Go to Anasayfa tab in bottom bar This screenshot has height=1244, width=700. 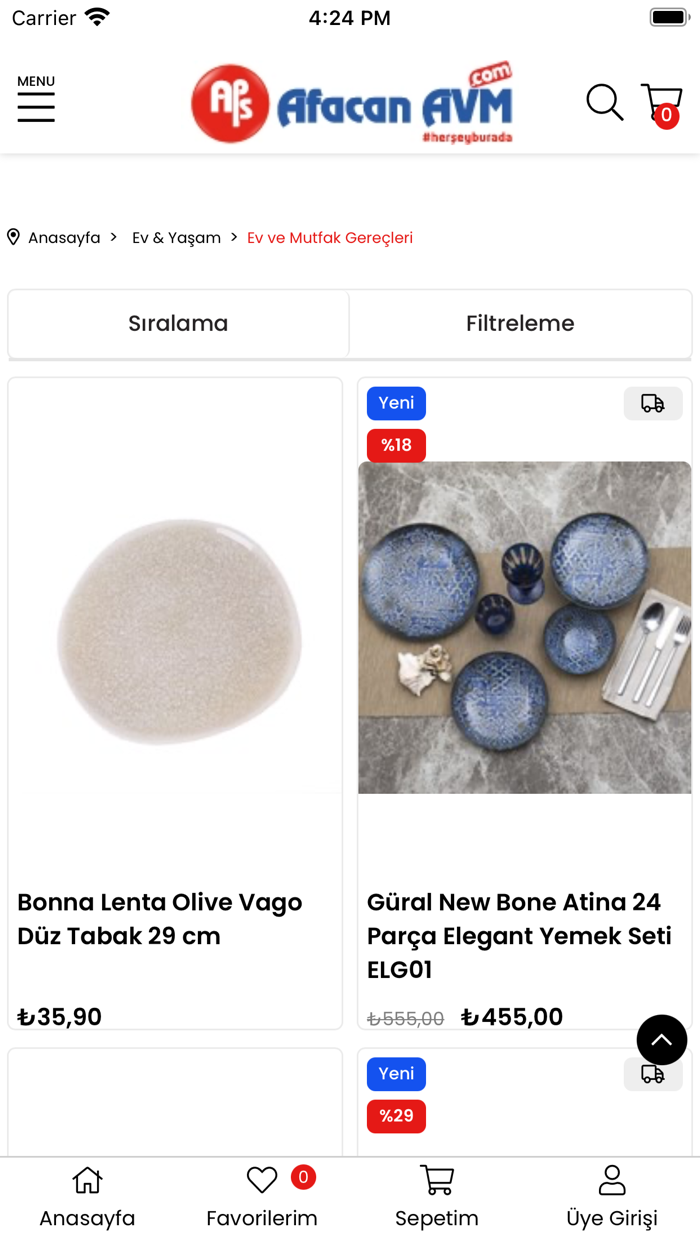point(87,1197)
